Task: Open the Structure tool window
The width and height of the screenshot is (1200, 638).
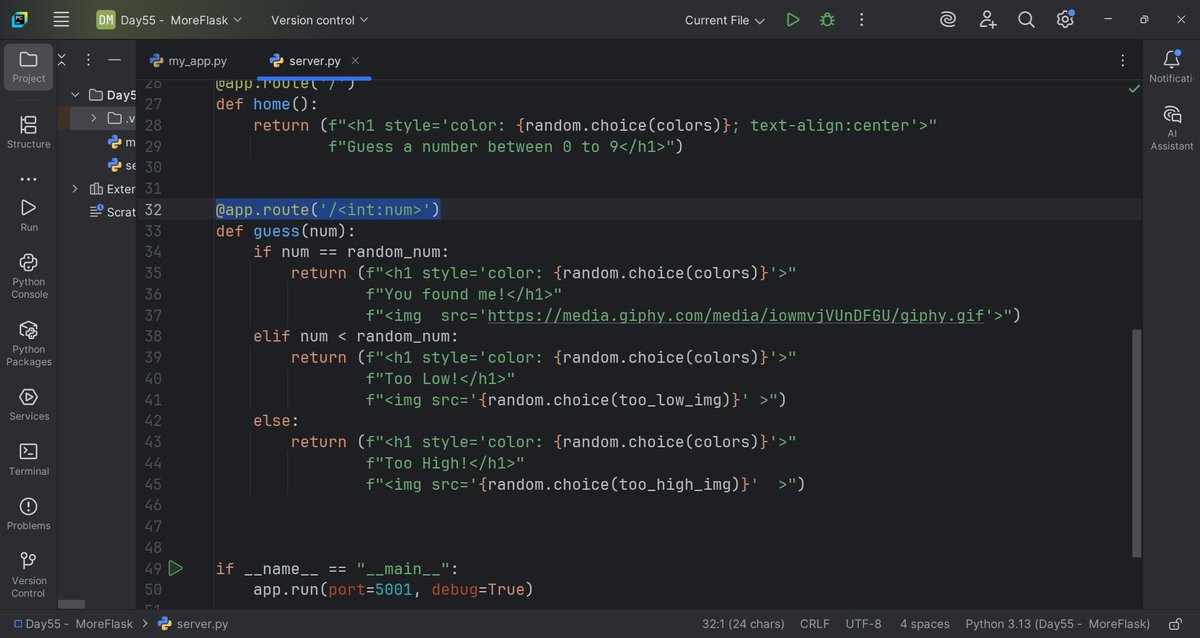Action: click(x=28, y=133)
